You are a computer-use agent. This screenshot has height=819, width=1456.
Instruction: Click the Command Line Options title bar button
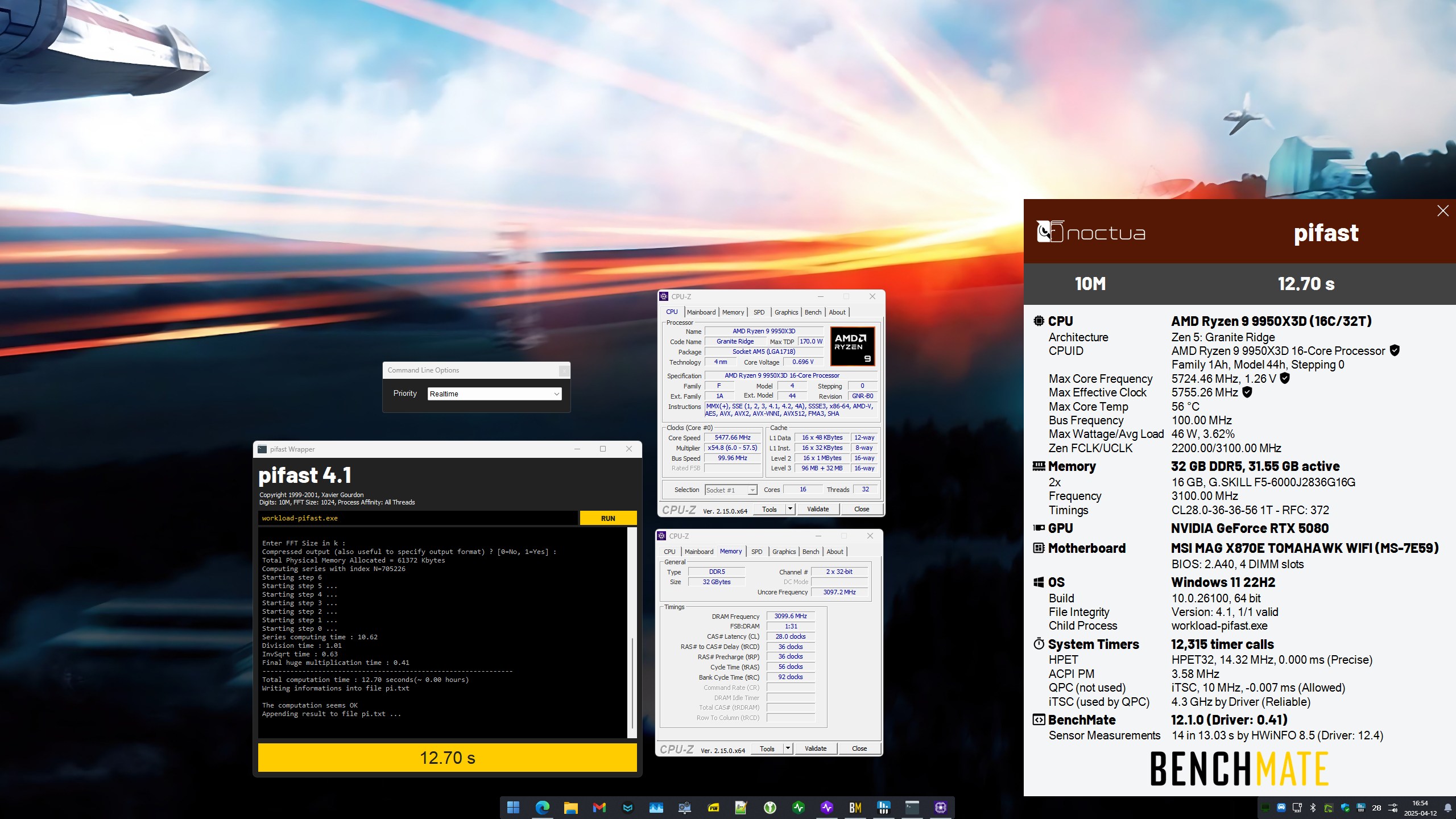(563, 371)
